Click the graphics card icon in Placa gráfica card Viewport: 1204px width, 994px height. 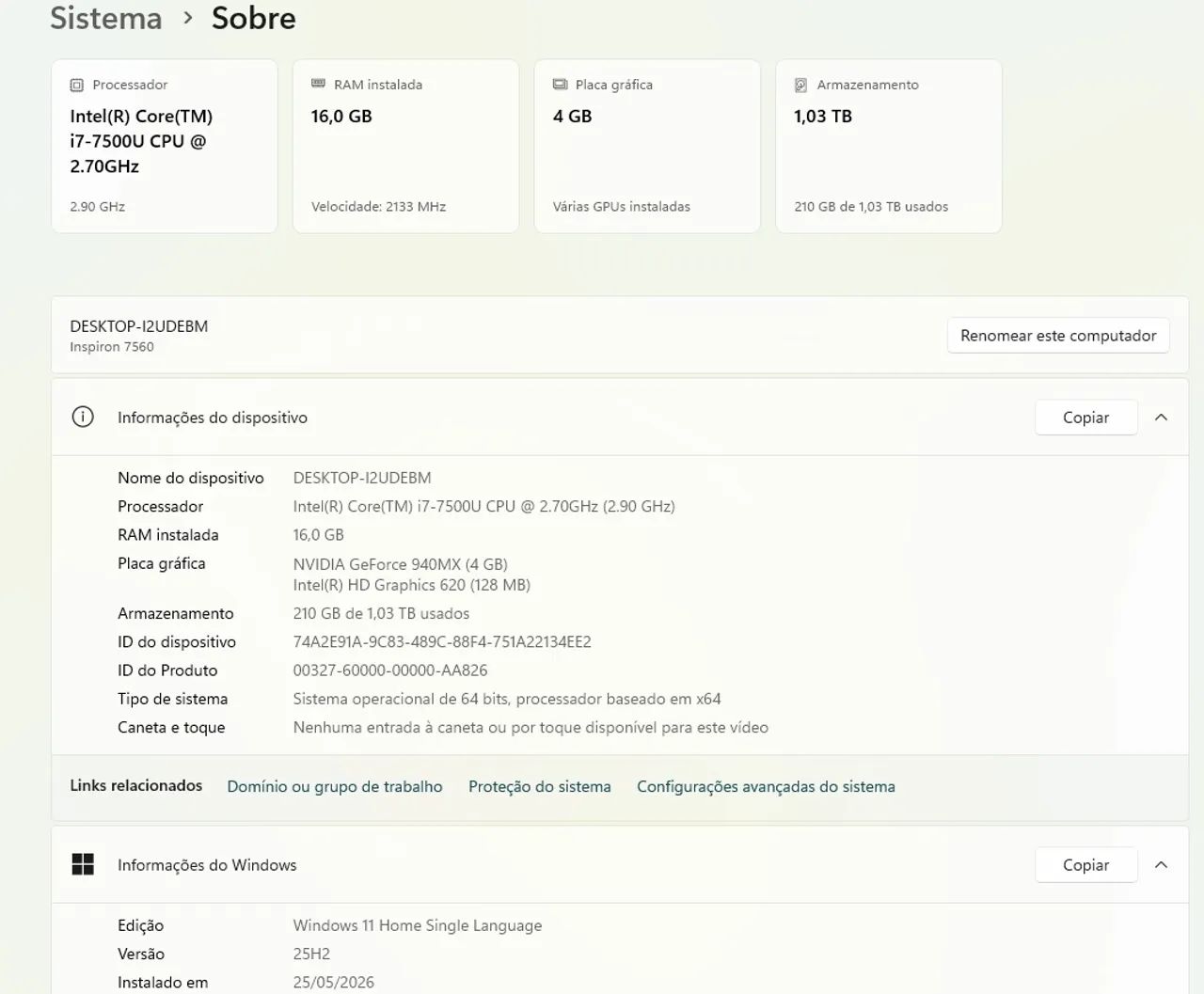pos(560,84)
